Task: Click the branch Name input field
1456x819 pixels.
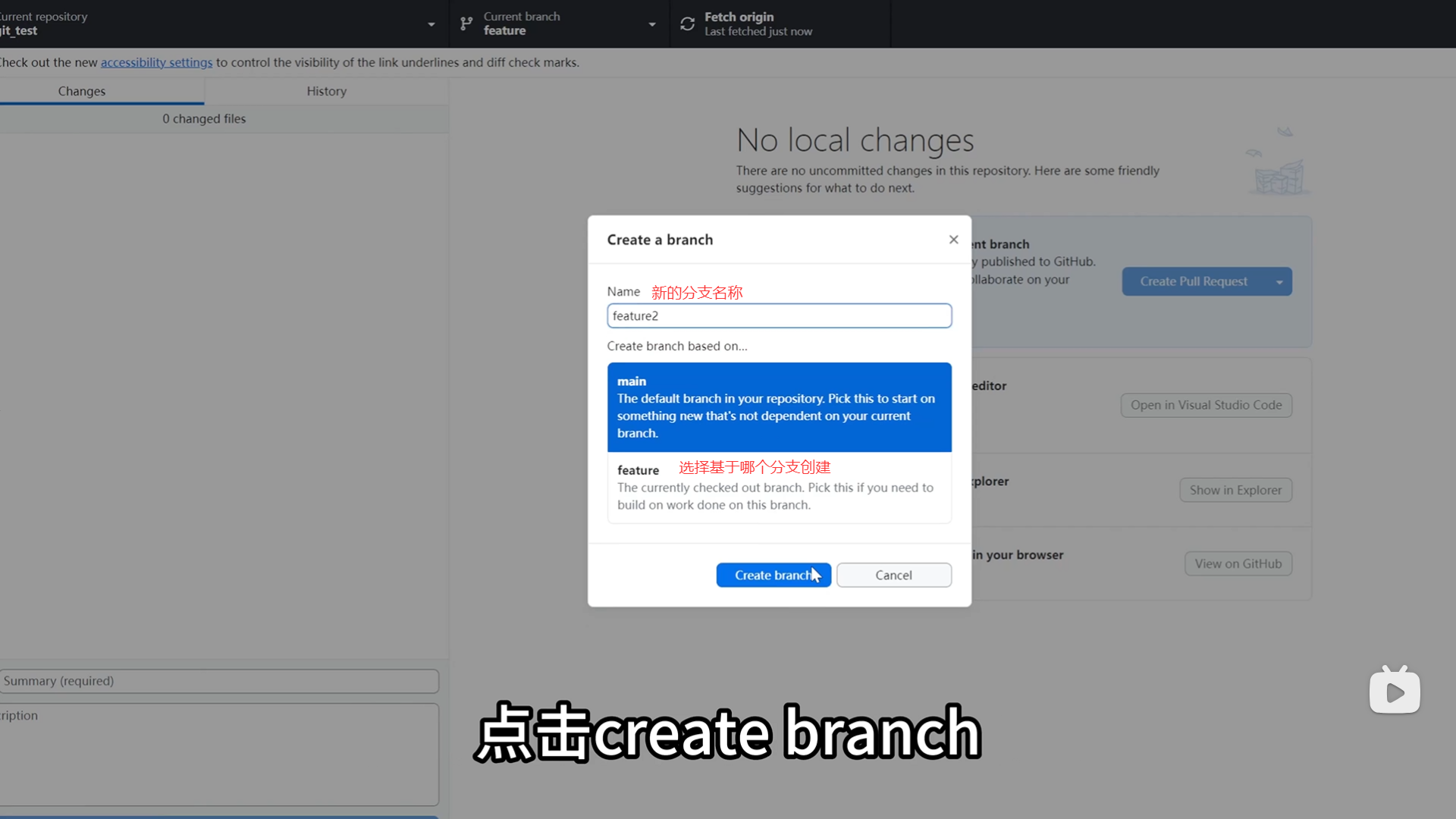Action: [779, 315]
